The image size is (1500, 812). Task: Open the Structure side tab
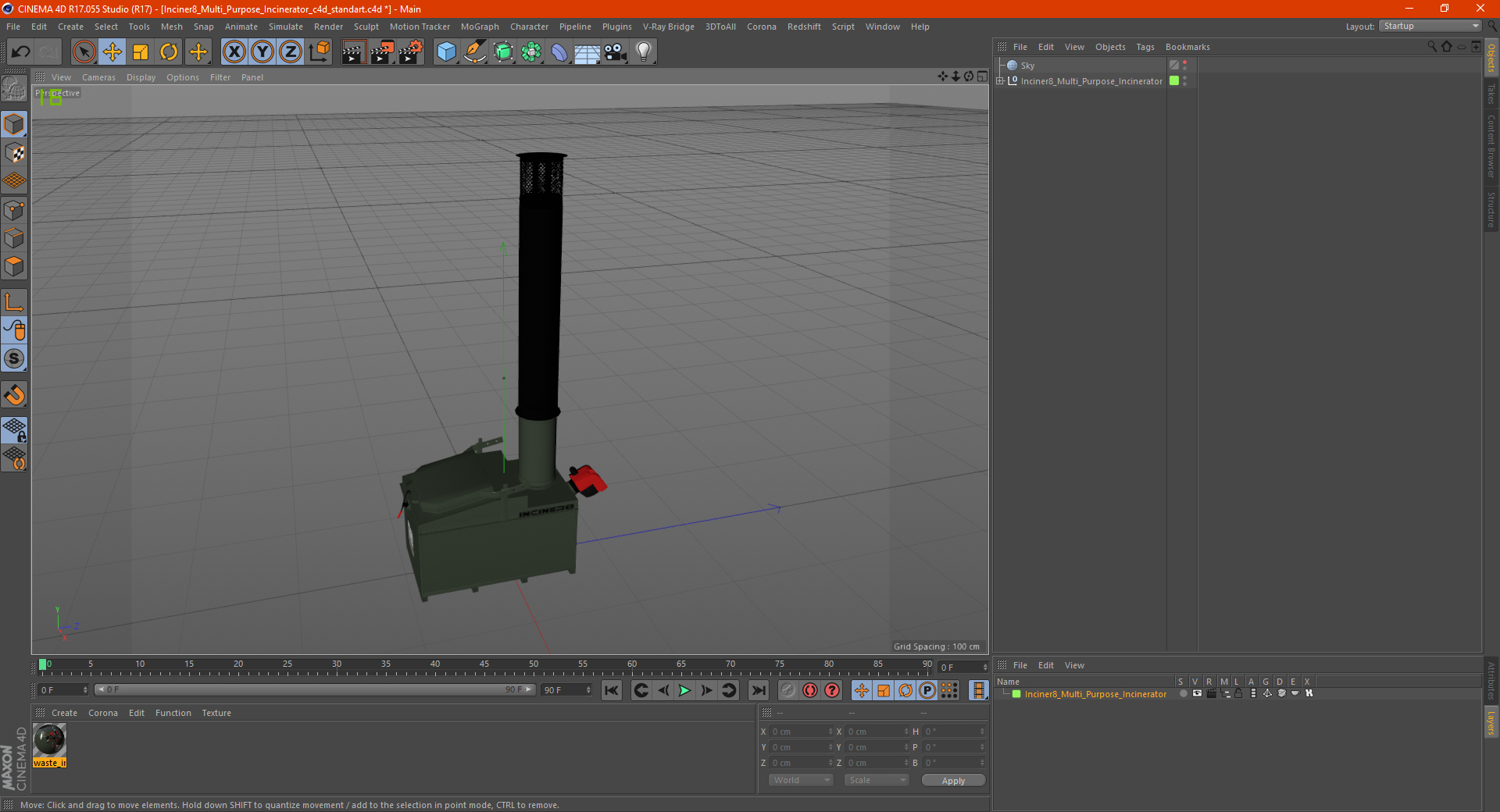(1491, 209)
